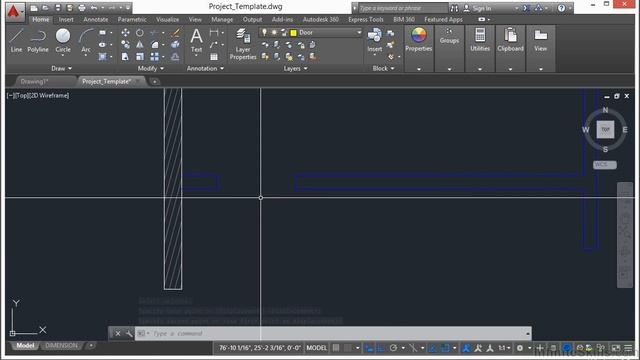Image resolution: width=640 pixels, height=360 pixels.
Task: Toggle MODEL space button in status bar
Action: (316, 348)
